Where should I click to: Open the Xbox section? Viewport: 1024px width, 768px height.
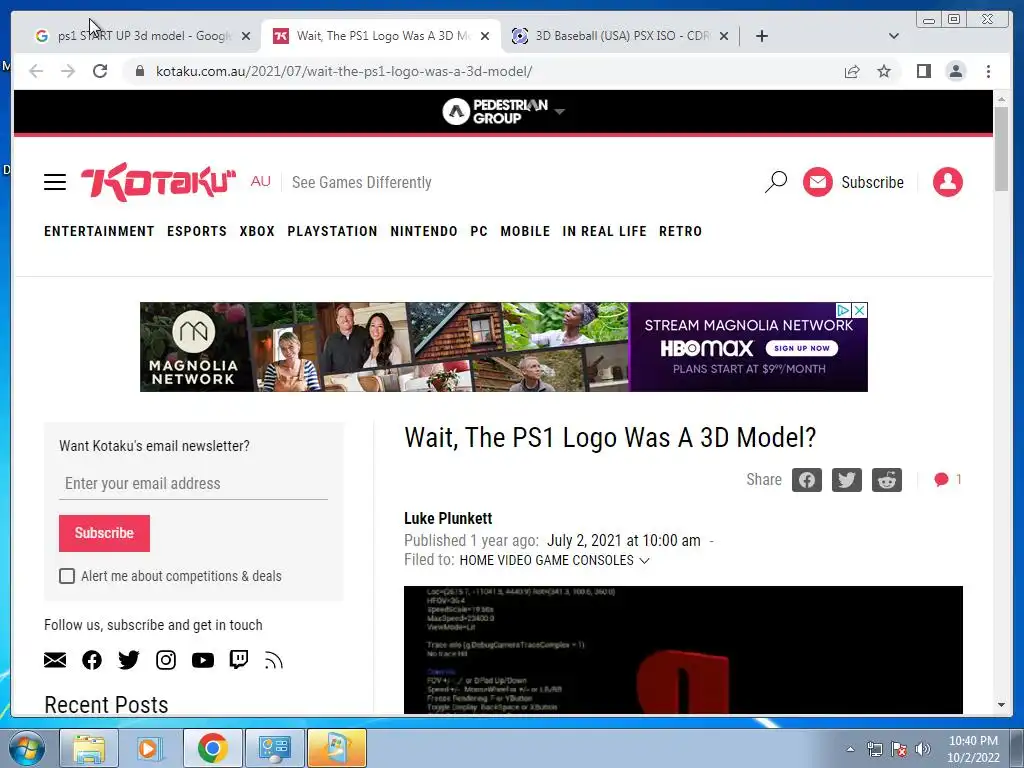click(x=257, y=231)
